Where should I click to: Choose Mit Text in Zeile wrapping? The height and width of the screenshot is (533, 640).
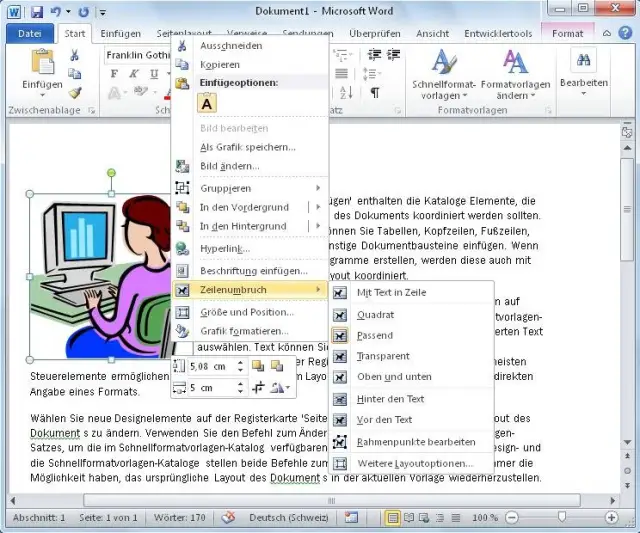(x=411, y=292)
